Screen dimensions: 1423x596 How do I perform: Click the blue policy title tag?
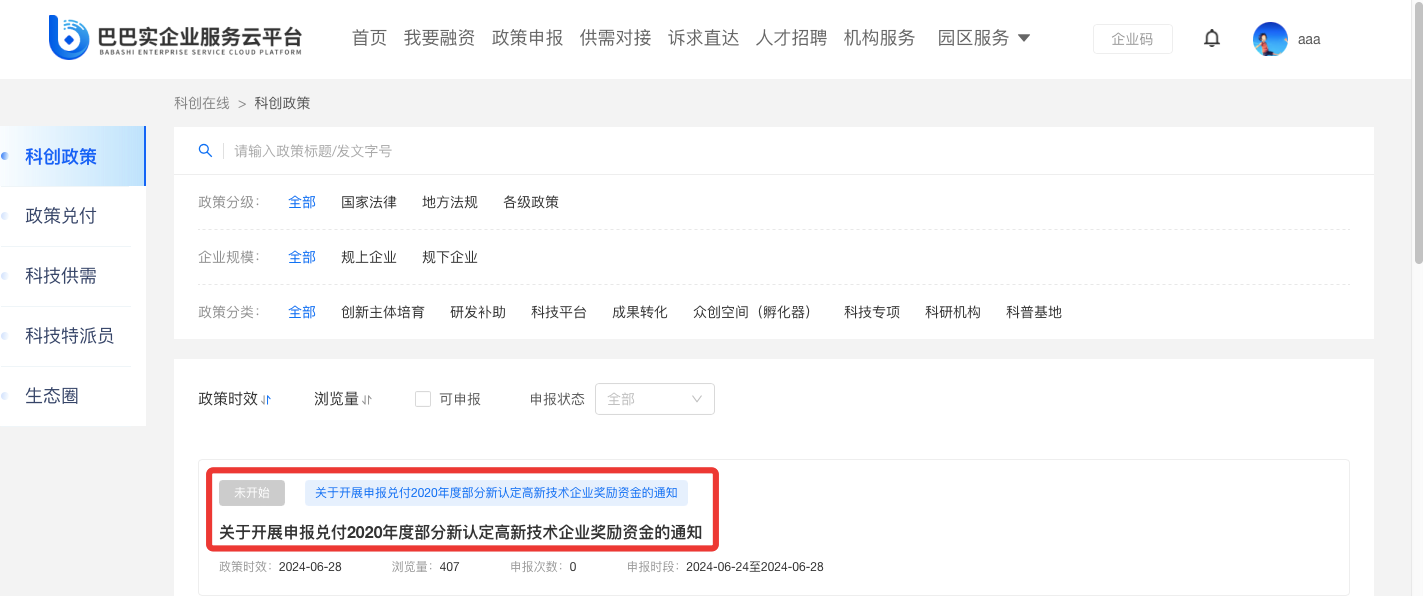tap(496, 493)
